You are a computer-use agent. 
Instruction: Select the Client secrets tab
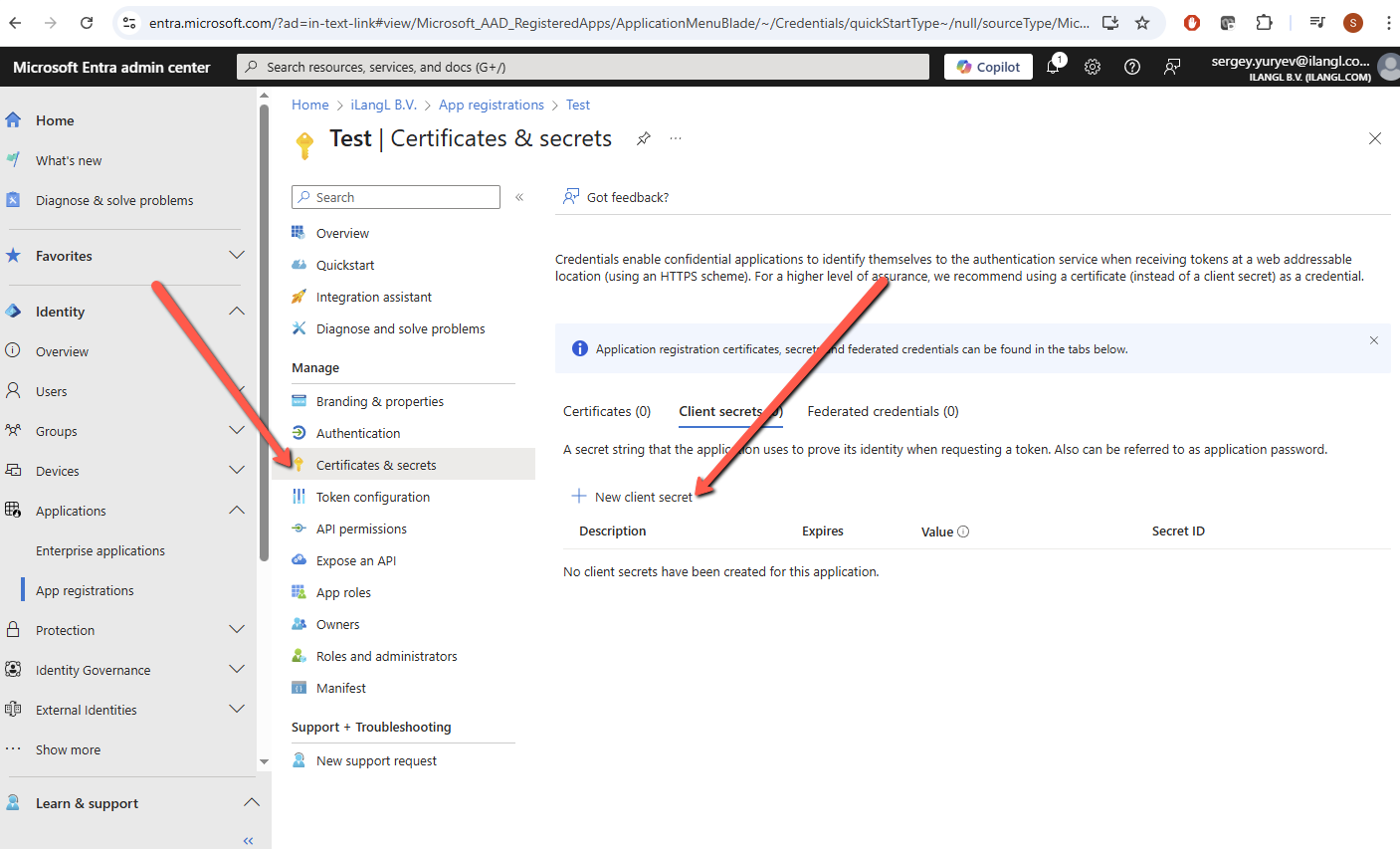click(x=730, y=411)
